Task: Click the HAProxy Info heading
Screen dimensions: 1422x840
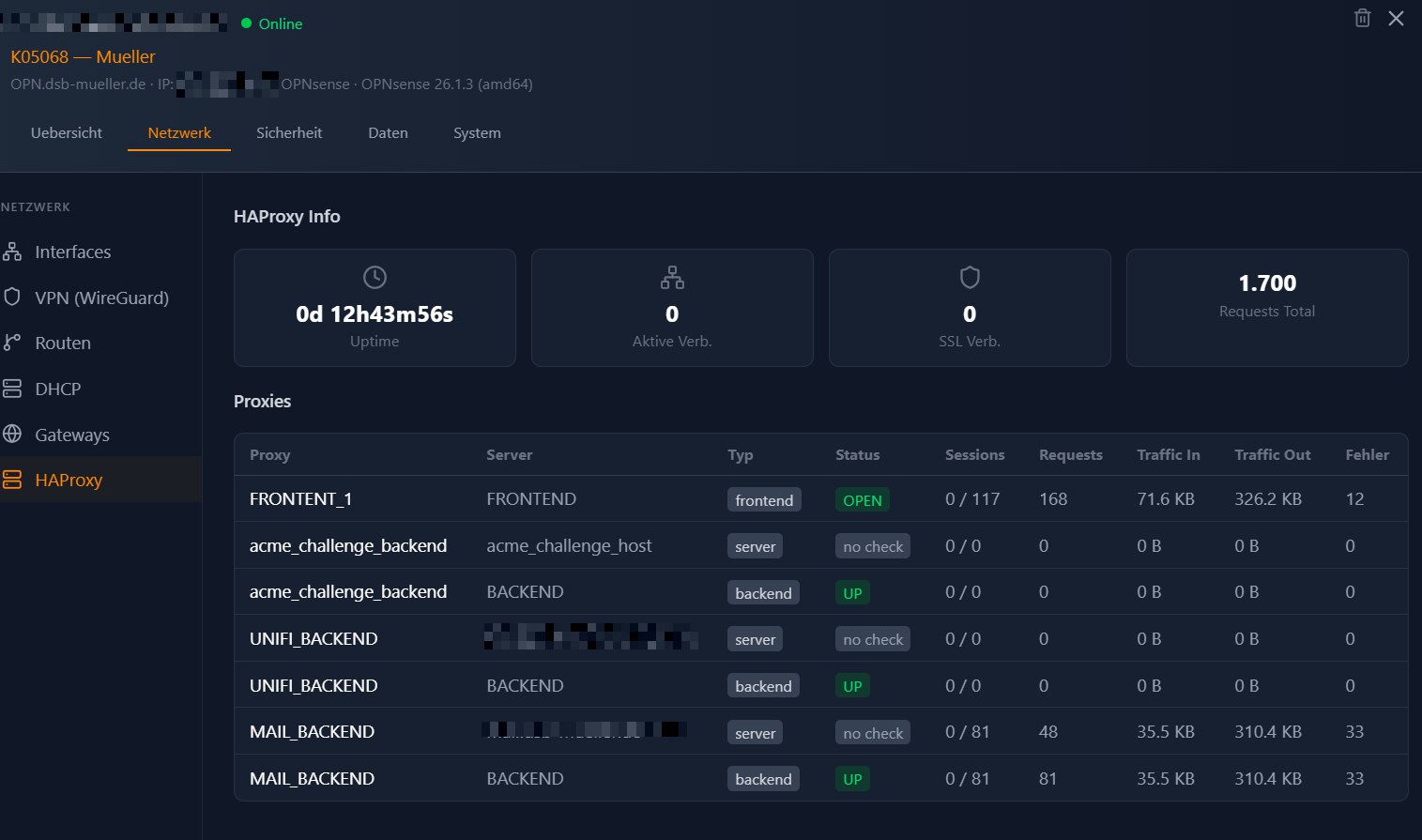Action: pyautogui.click(x=287, y=217)
